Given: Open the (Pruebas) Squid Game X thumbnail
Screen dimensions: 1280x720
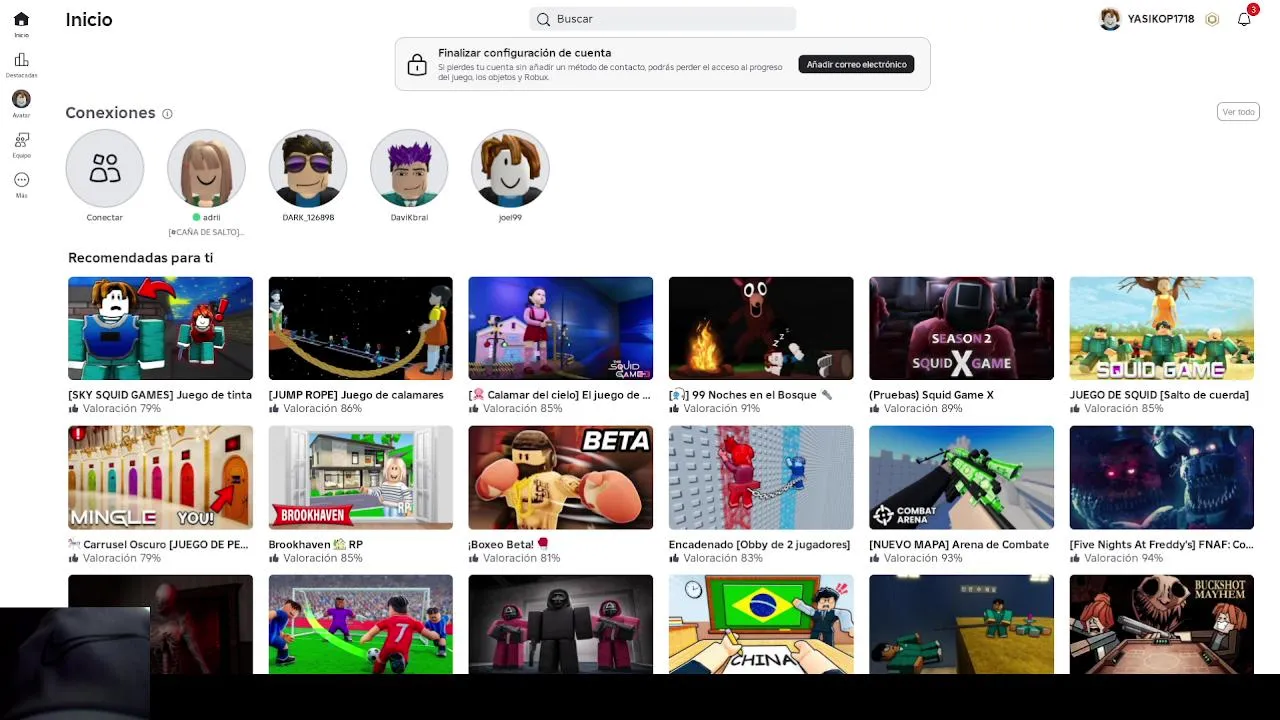Looking at the screenshot, I should [x=961, y=328].
